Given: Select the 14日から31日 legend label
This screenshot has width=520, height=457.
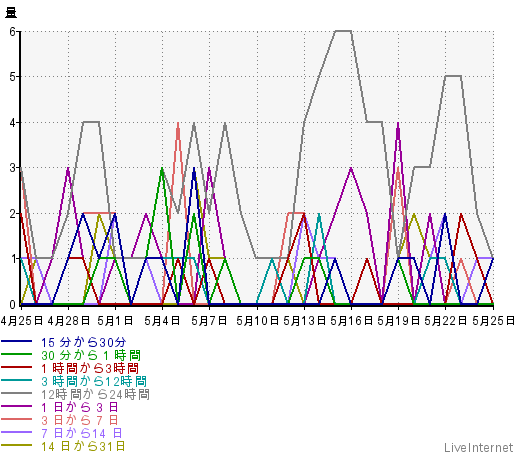Looking at the screenshot, I should (x=83, y=446).
